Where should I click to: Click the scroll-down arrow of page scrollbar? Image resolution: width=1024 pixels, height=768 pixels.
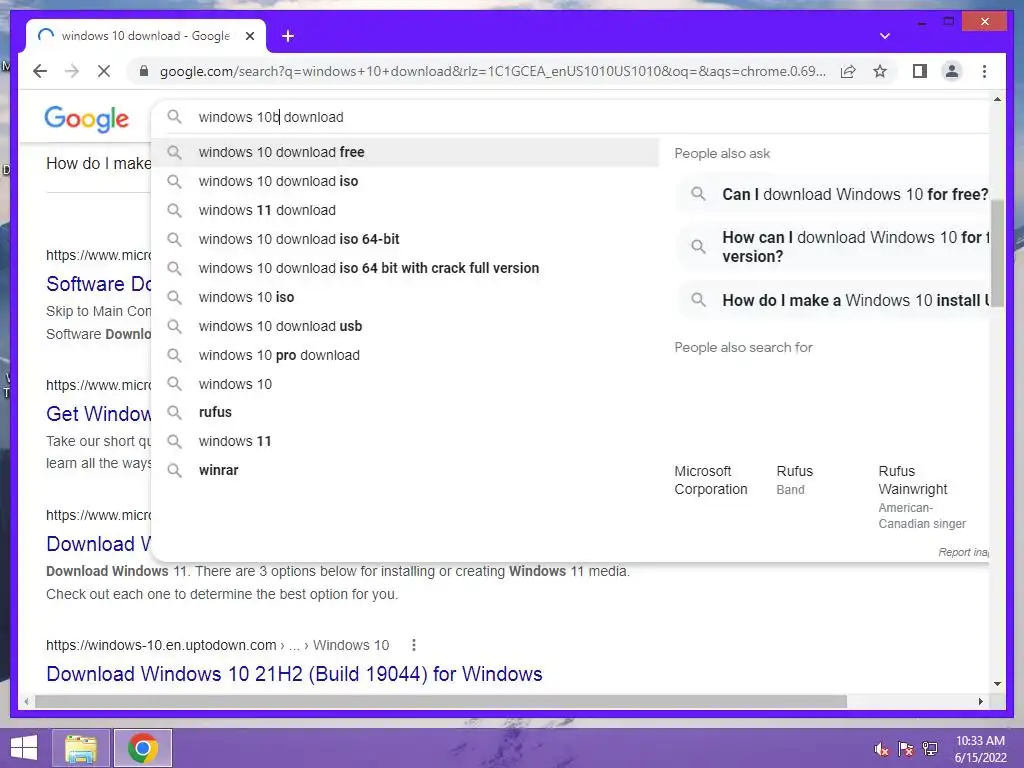tap(997, 684)
